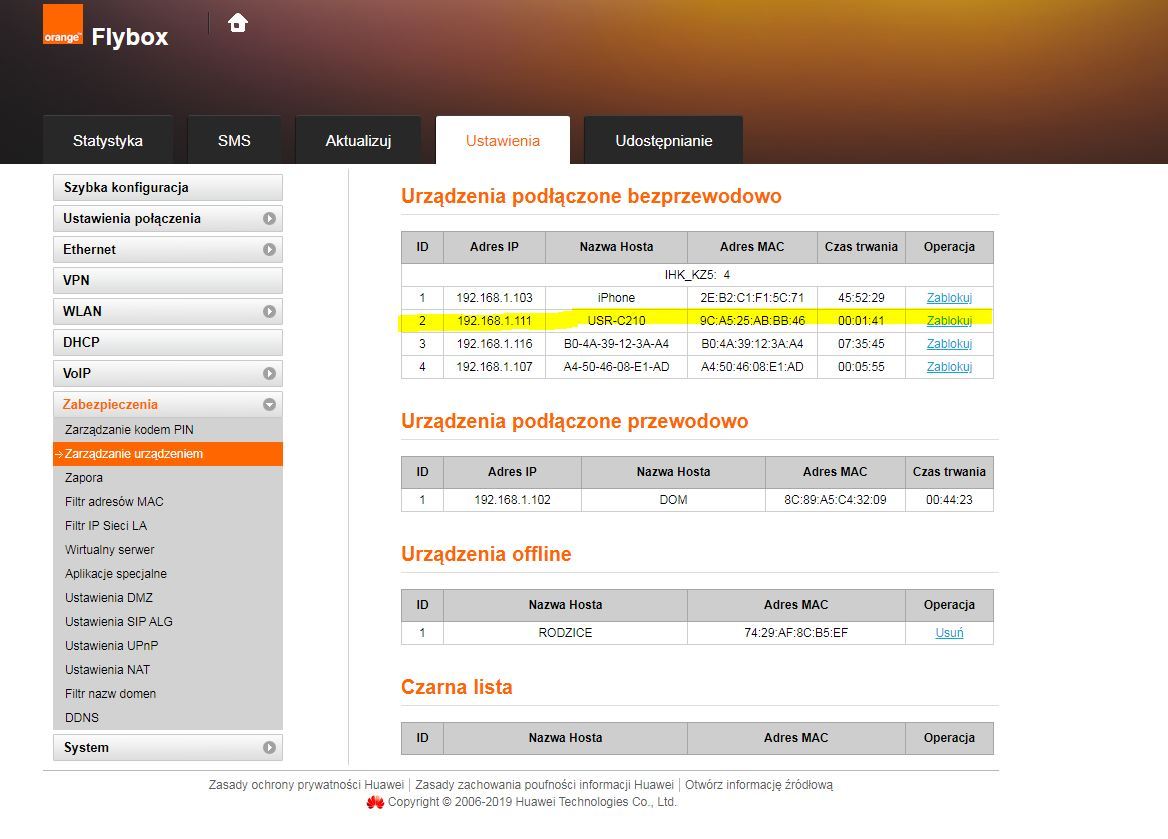Remove the offline RODZICE device via Usuń
The height and width of the screenshot is (839, 1168).
tap(949, 633)
